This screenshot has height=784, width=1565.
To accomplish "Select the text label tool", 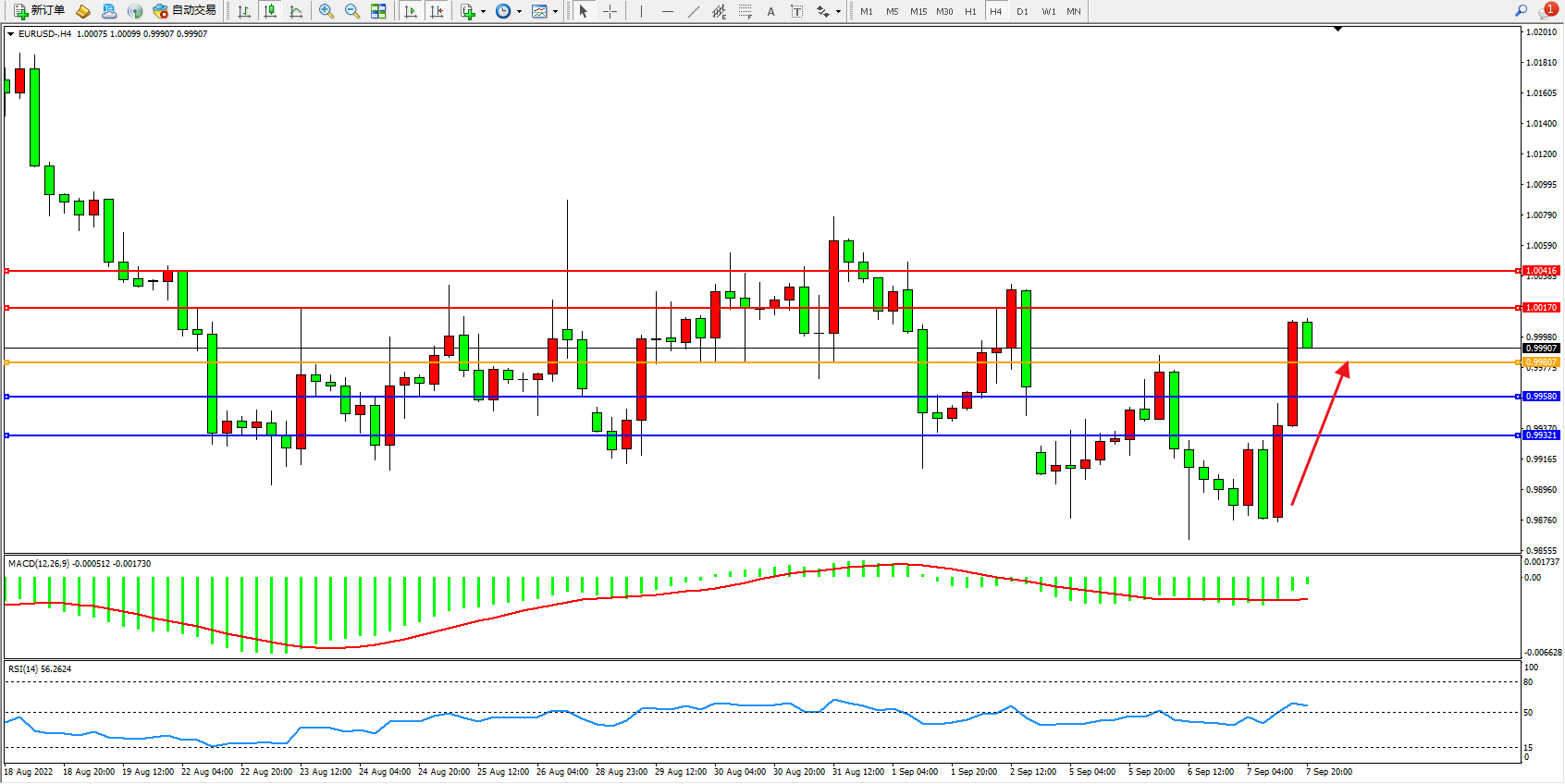I will click(x=797, y=11).
